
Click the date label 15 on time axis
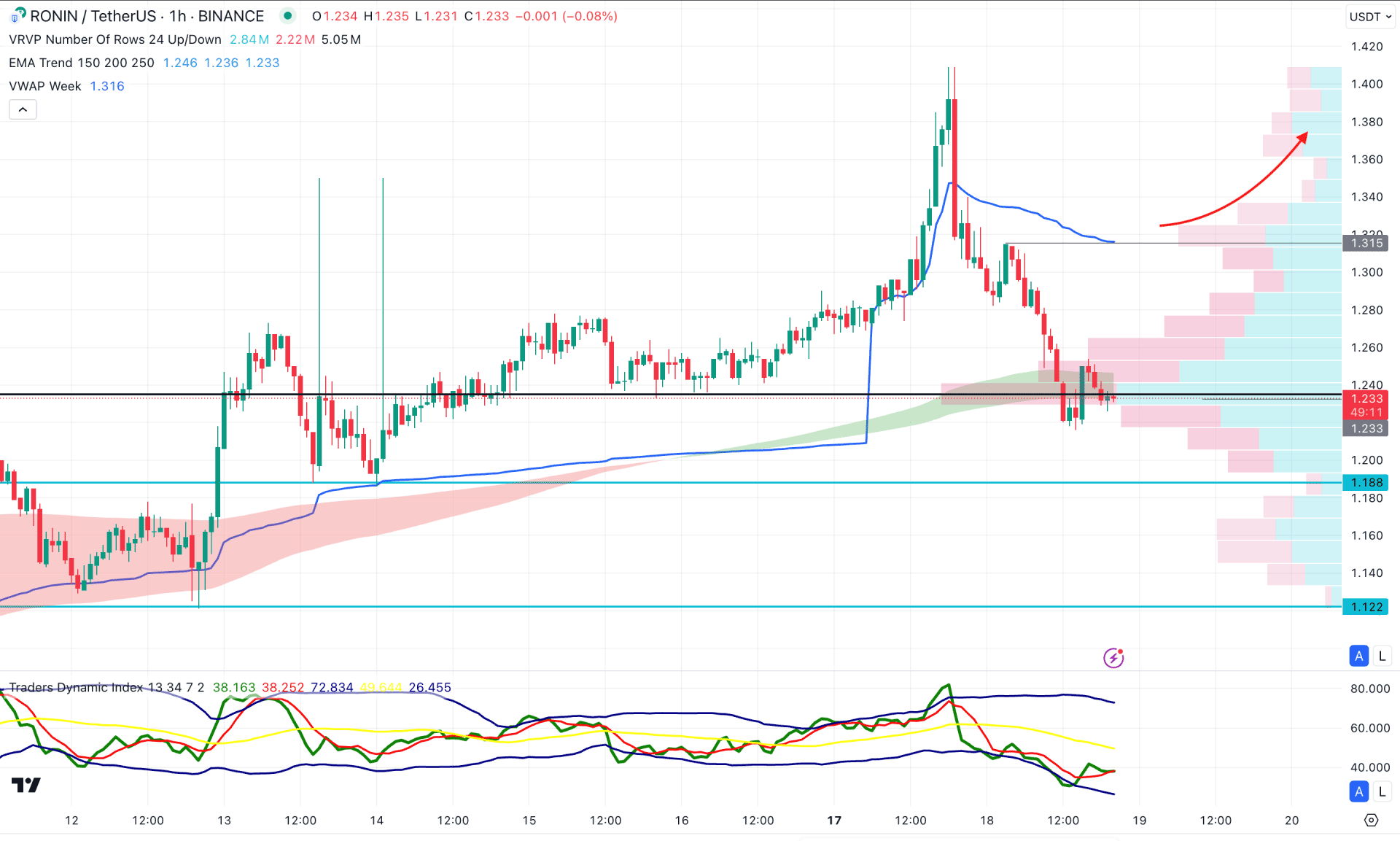529,820
